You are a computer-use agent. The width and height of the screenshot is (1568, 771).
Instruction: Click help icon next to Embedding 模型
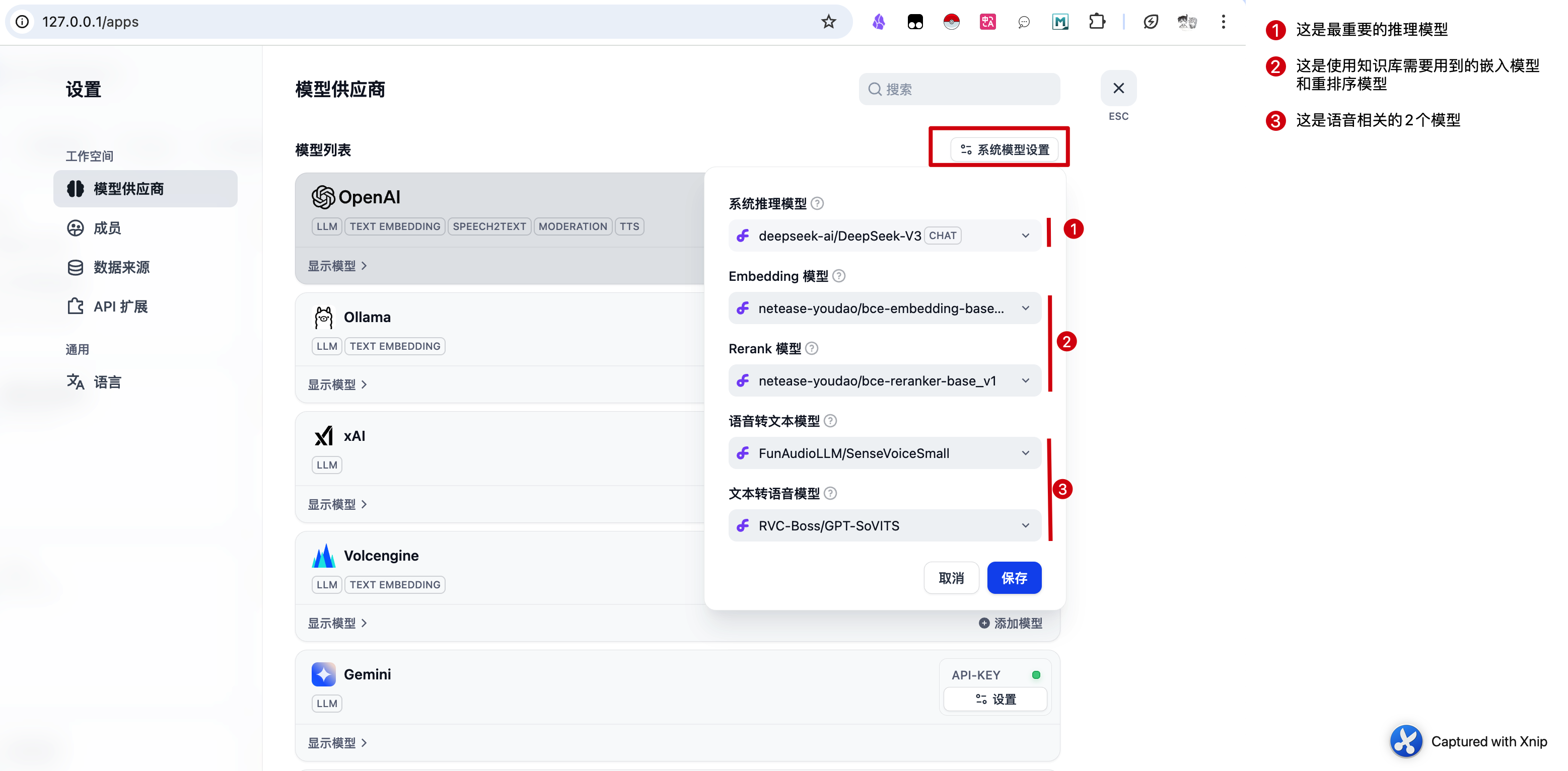click(839, 276)
